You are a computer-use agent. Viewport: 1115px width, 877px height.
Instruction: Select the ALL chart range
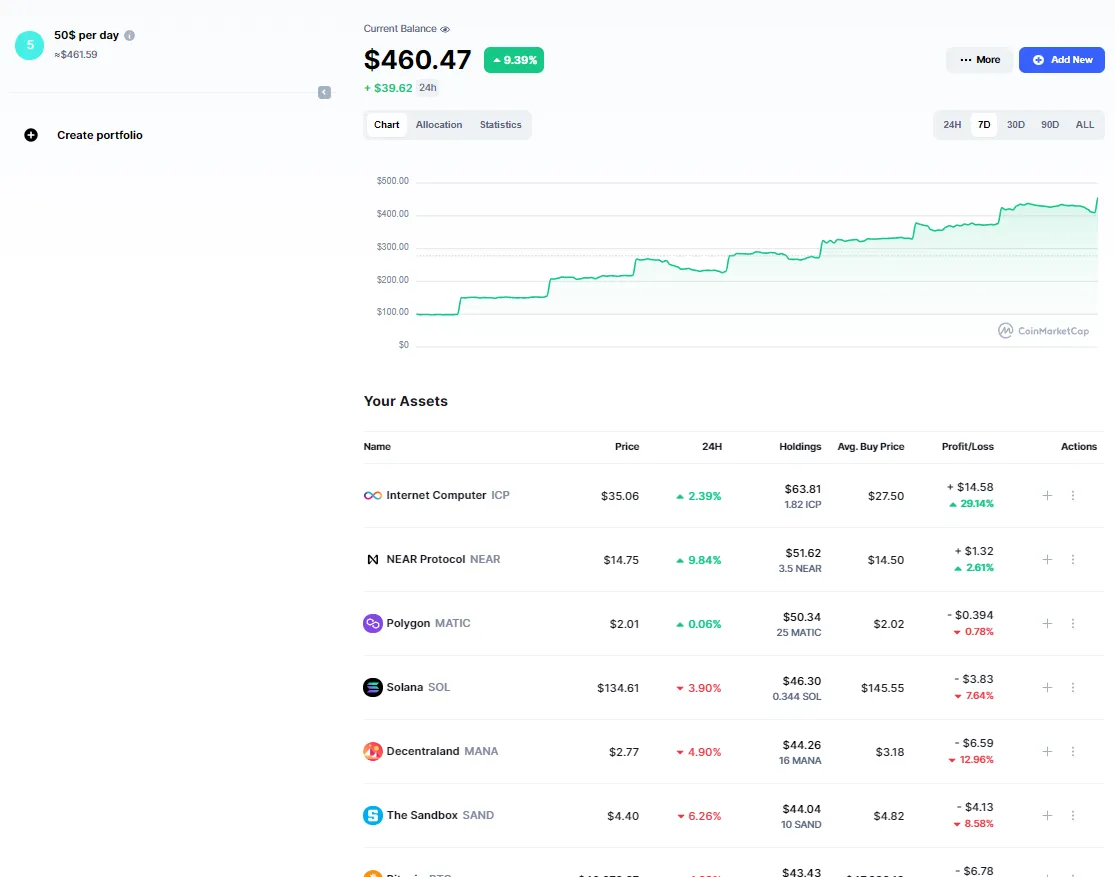point(1084,124)
